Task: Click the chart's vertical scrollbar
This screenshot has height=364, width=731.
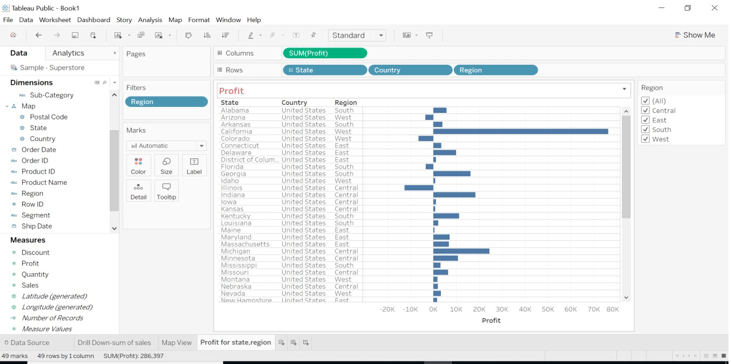Action: click(x=626, y=166)
